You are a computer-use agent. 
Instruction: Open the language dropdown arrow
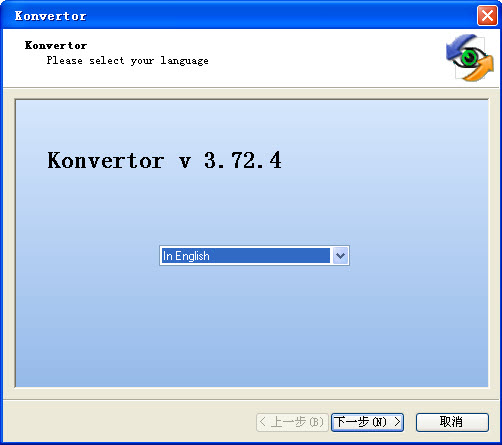340,256
